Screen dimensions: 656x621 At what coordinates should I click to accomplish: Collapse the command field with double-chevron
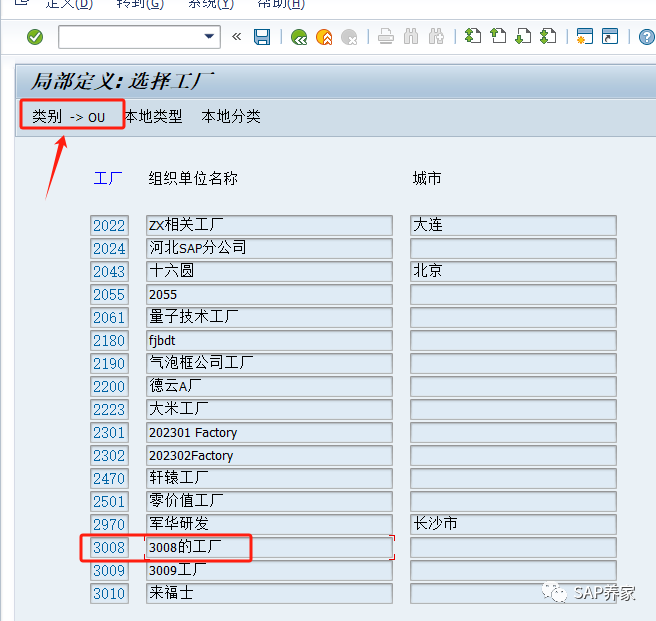tap(237, 37)
